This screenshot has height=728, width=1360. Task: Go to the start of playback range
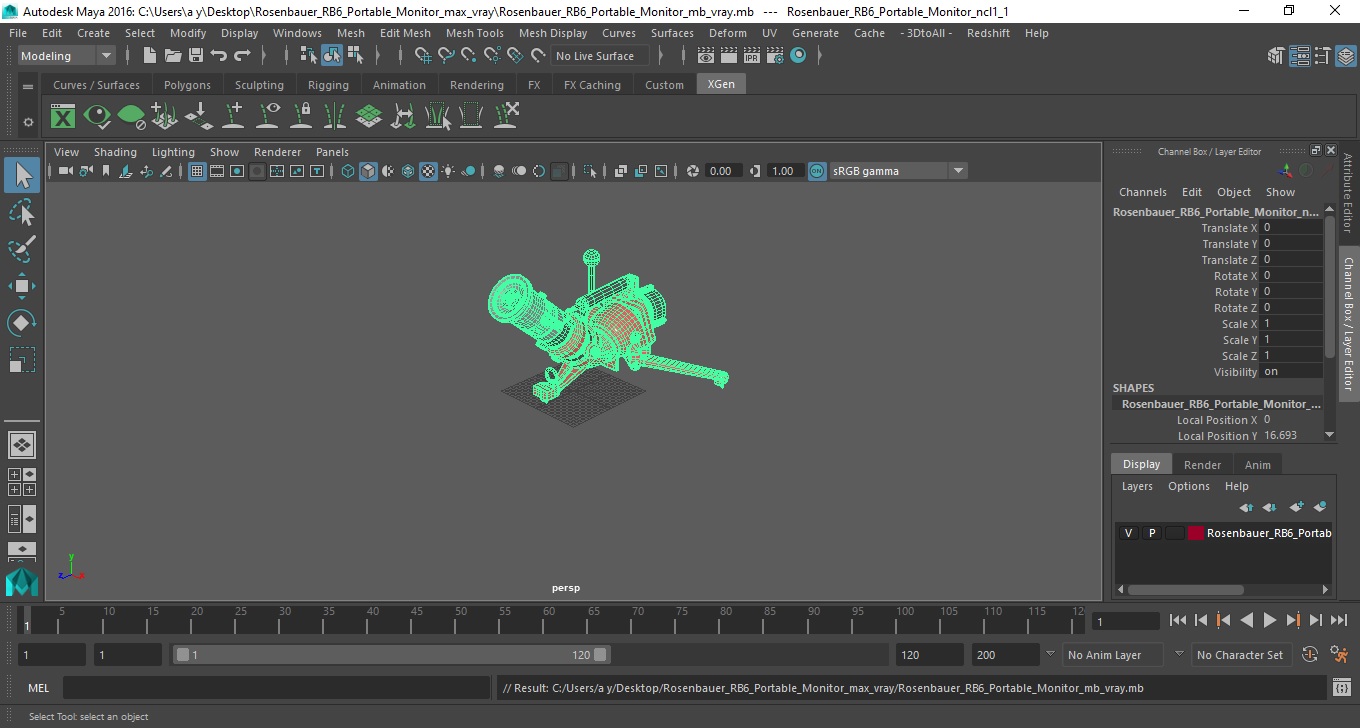click(1178, 620)
